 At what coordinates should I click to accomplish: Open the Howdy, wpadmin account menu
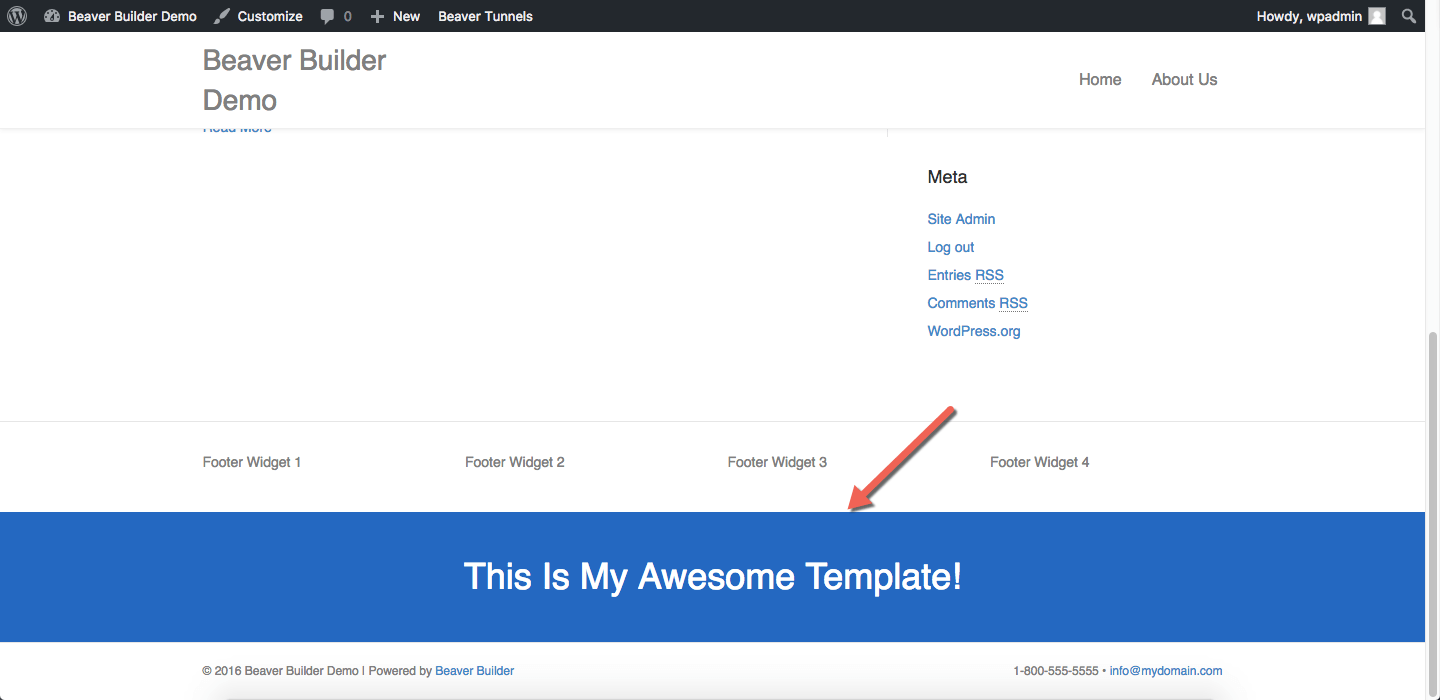1311,15
